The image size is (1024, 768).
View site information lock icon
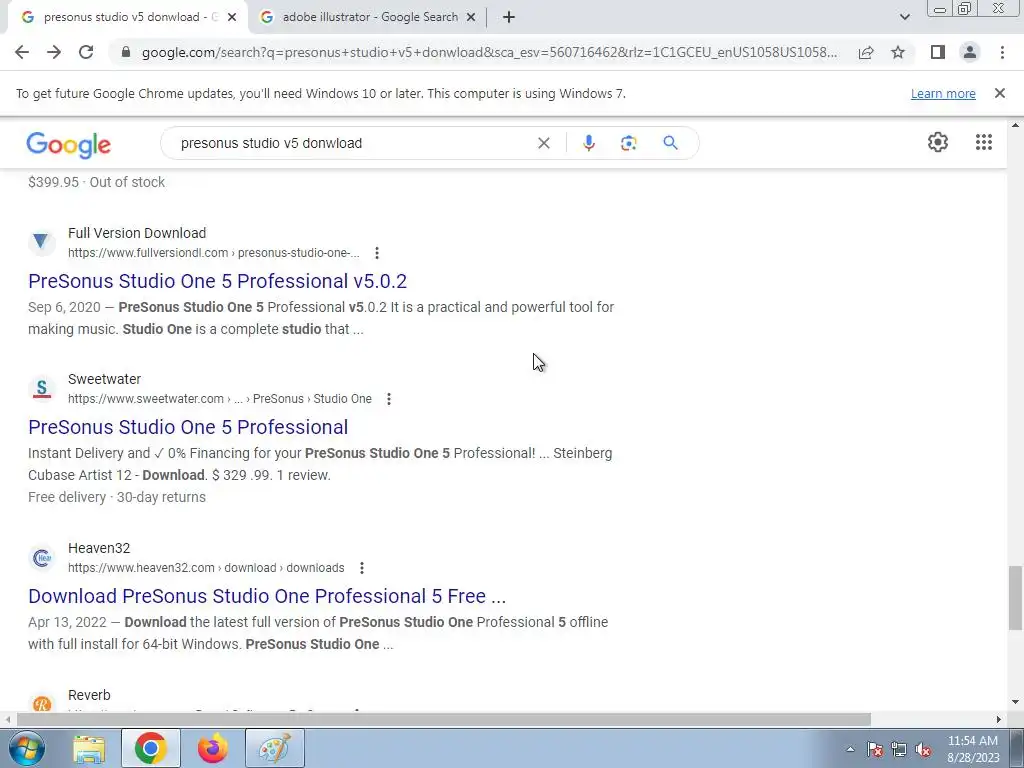[126, 52]
